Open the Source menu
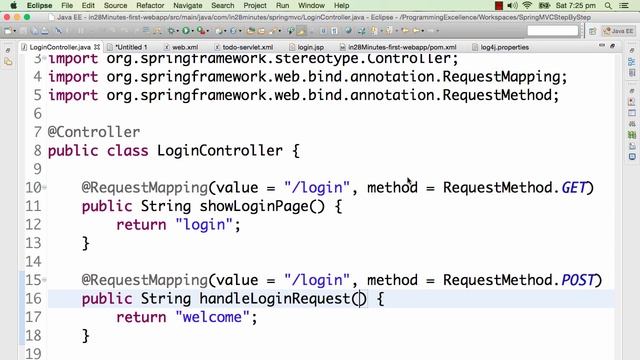 (x=116, y=6)
